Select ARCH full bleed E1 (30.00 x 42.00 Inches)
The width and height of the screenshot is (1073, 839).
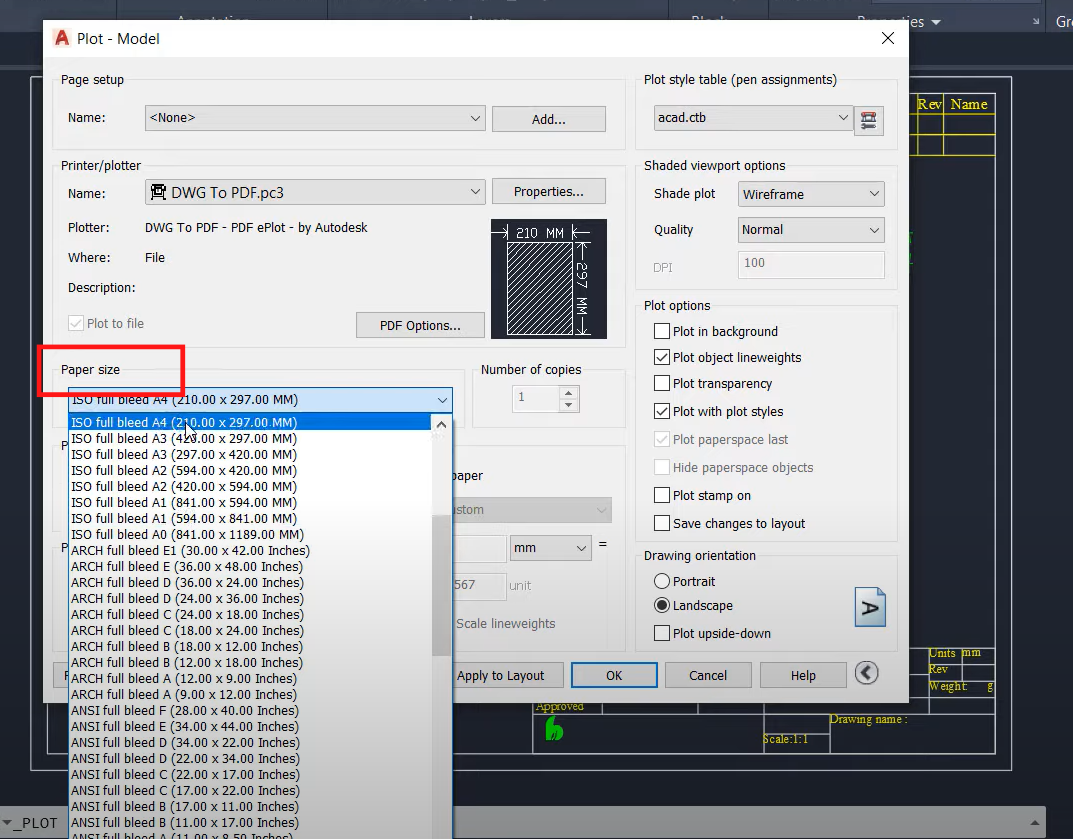(x=250, y=551)
